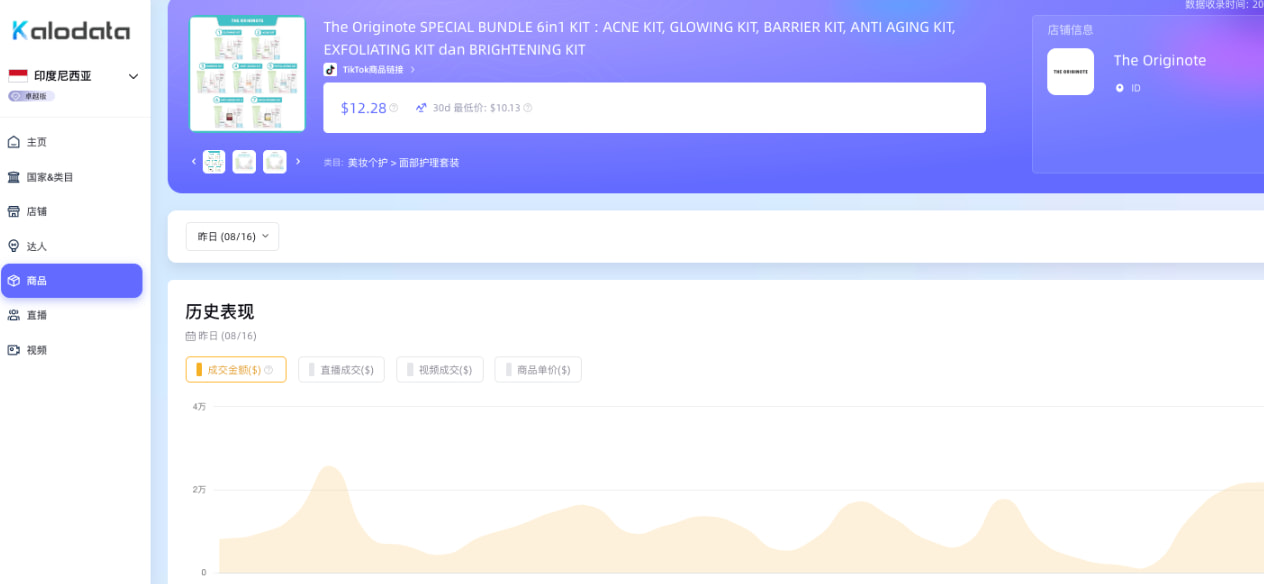Click the large product bundle image

247,74
